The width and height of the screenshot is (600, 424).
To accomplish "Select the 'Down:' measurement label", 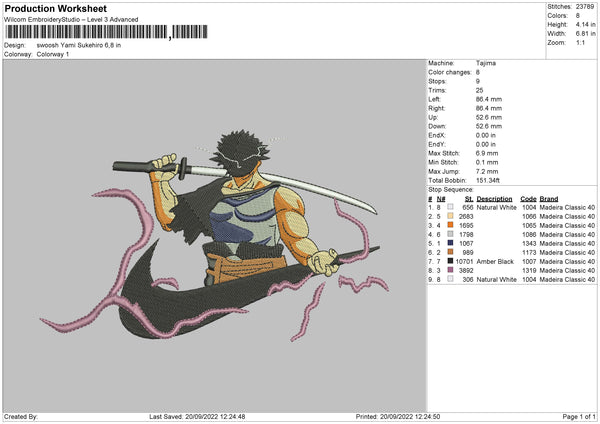I will tap(437, 126).
